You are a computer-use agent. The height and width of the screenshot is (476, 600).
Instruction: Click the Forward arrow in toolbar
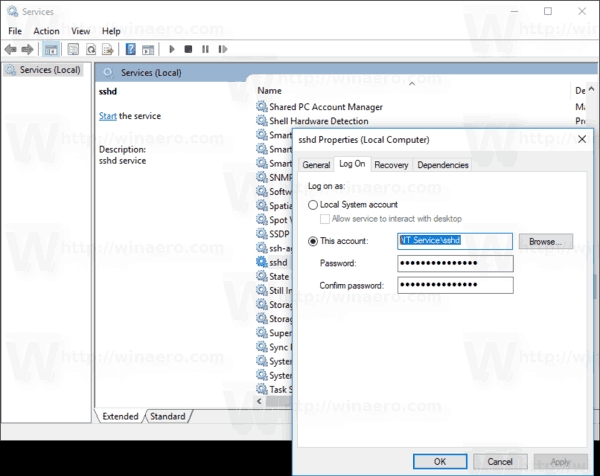[x=28, y=48]
